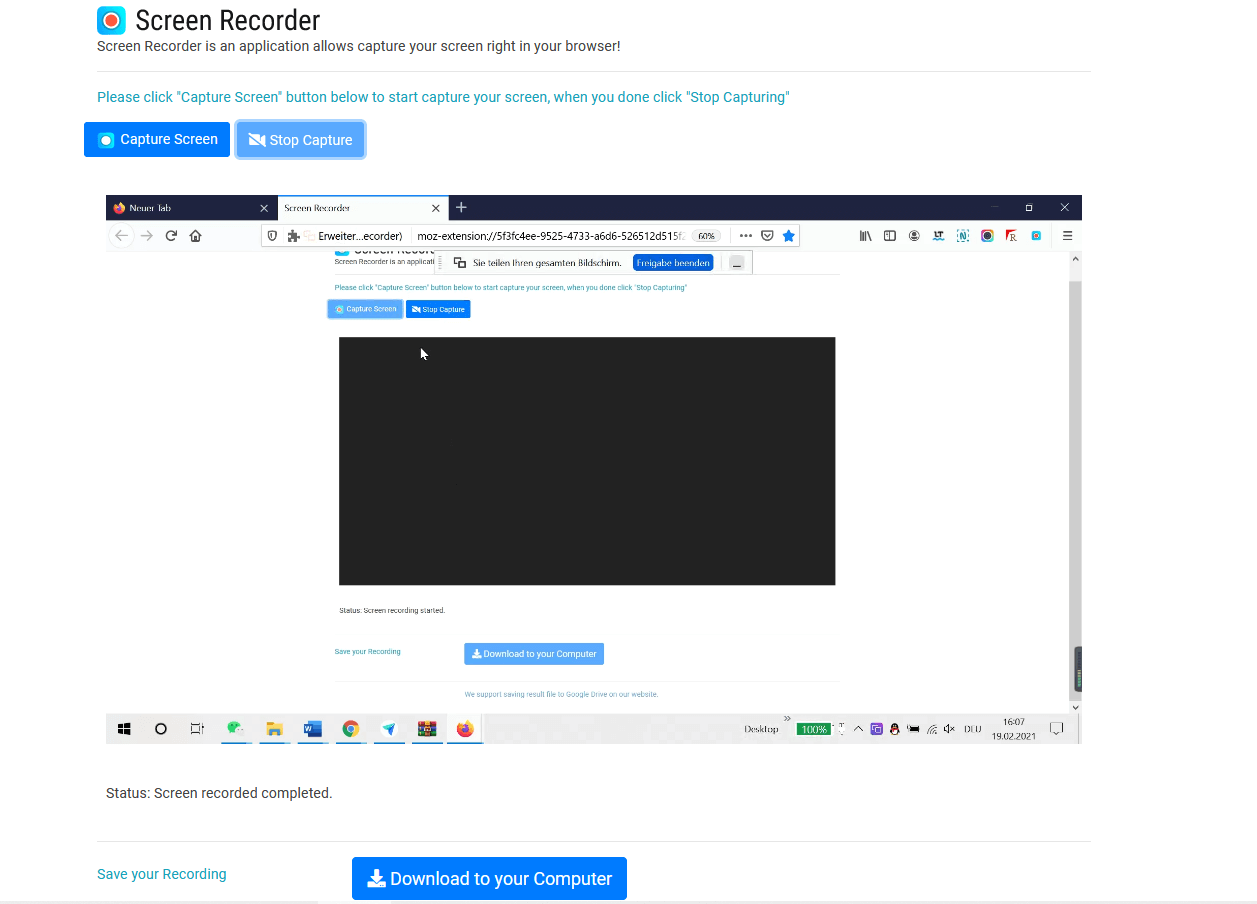Close the Screen Recorder tab in recorded preview
The image size is (1257, 904).
tap(436, 208)
